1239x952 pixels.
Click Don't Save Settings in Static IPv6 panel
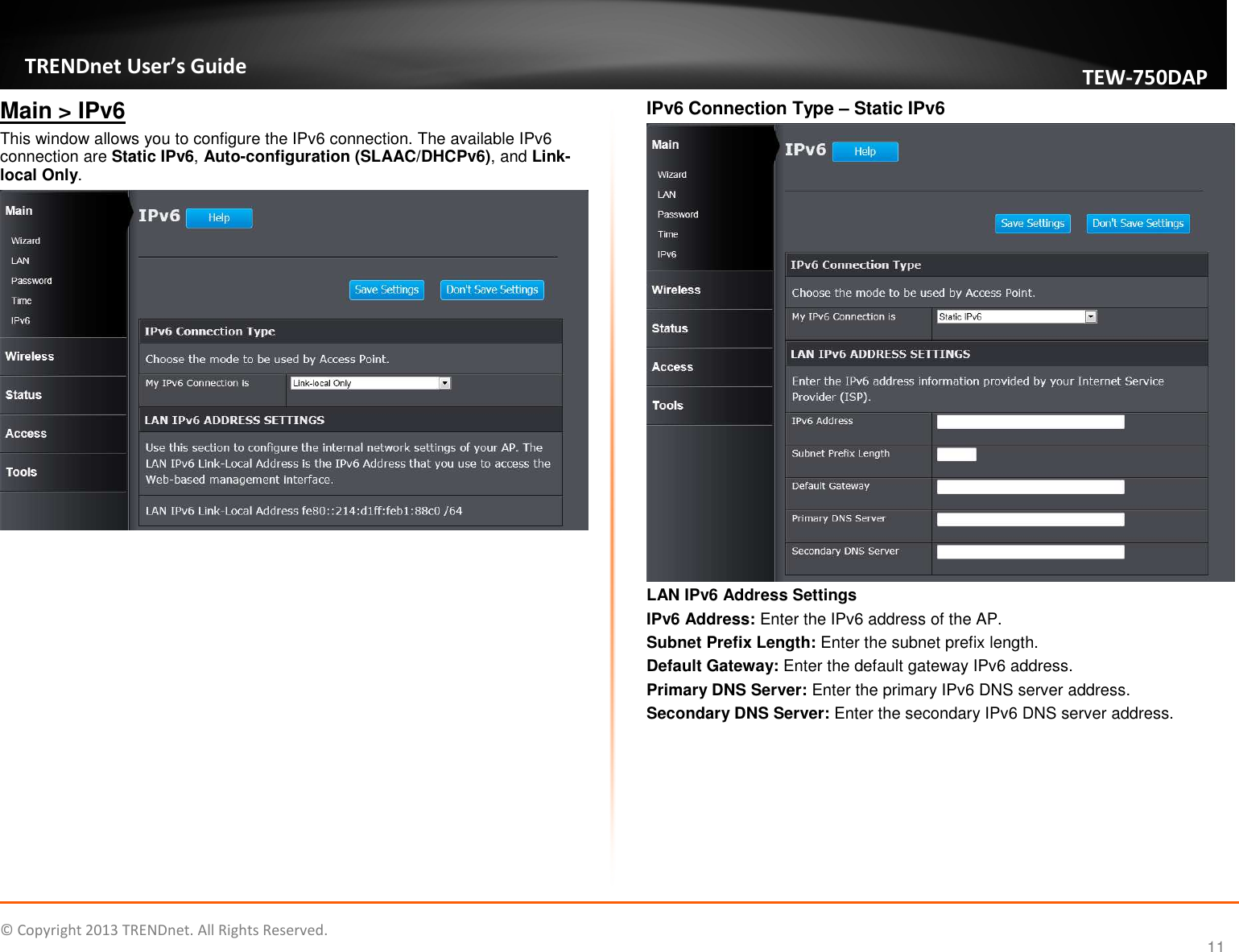pos(1138,224)
